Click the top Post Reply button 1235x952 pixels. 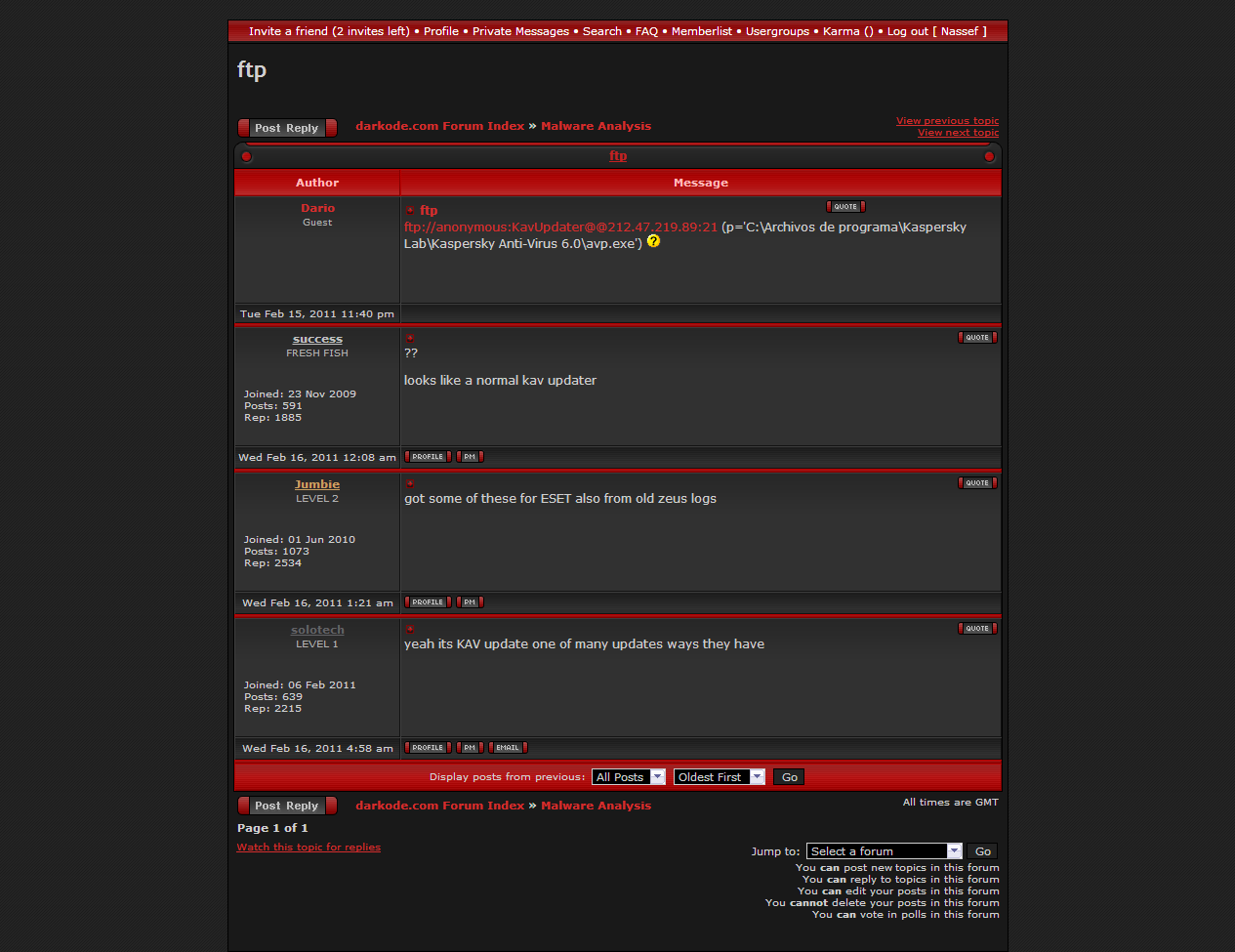click(287, 128)
